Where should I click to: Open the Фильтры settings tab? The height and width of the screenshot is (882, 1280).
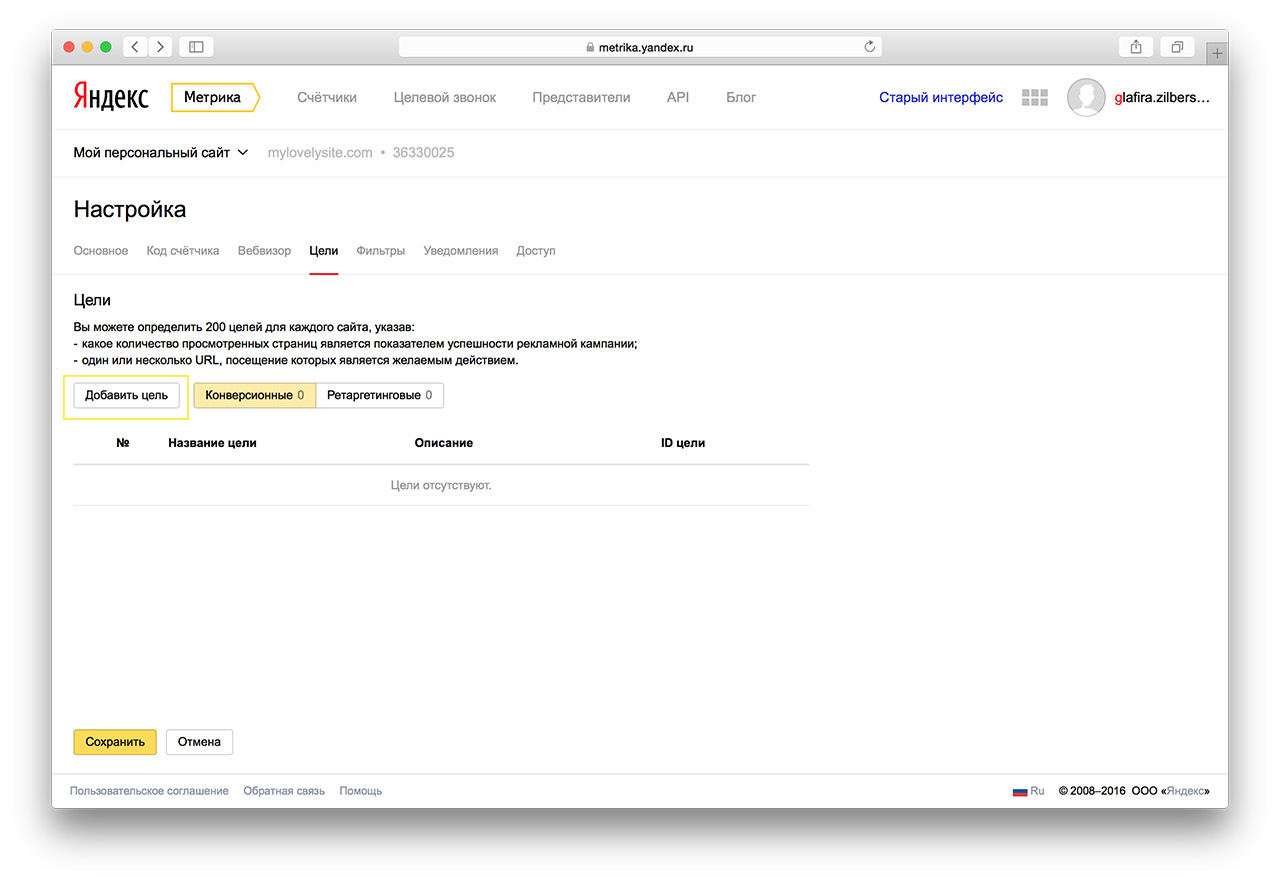(380, 251)
